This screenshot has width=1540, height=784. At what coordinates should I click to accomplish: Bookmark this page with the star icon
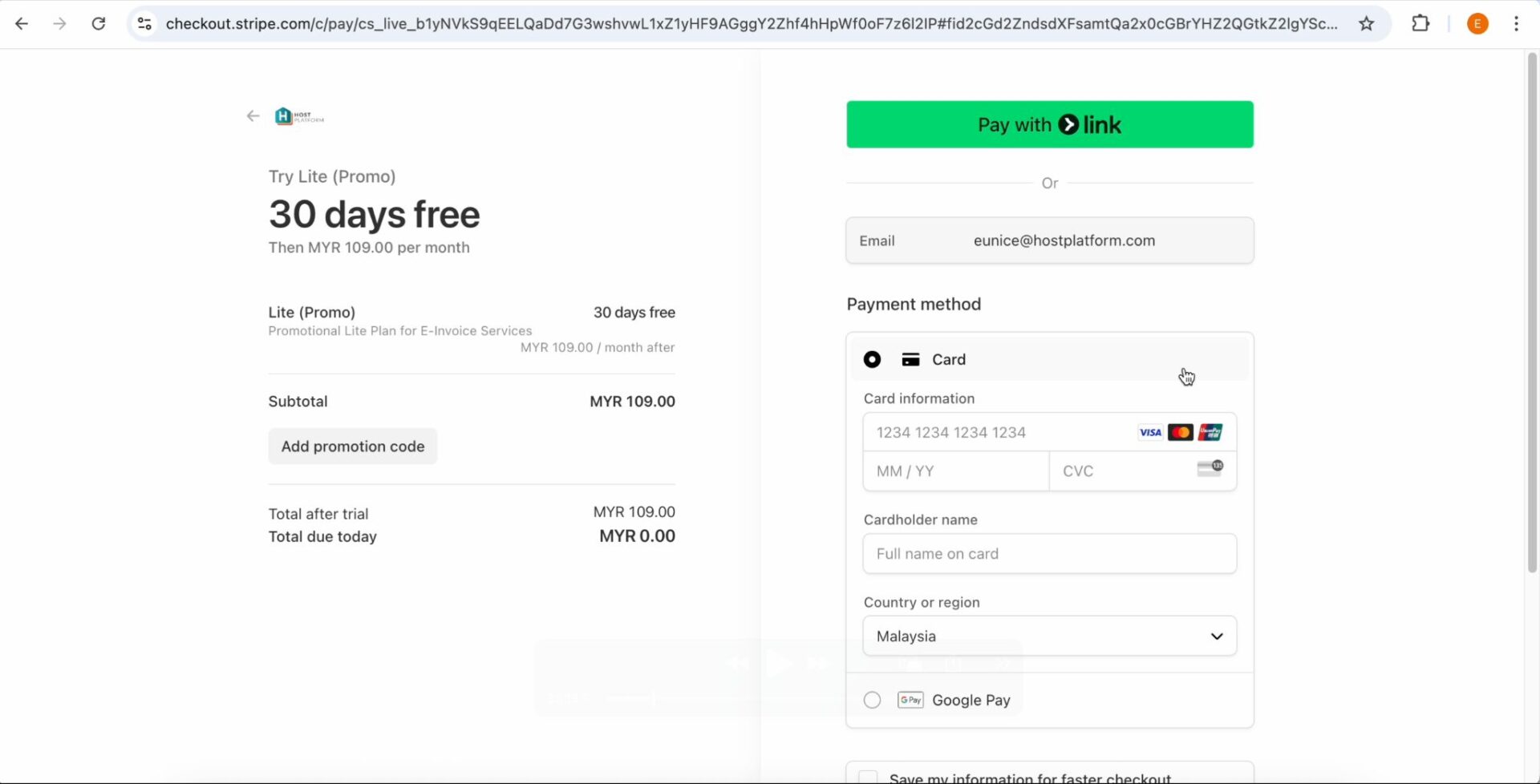click(1367, 24)
